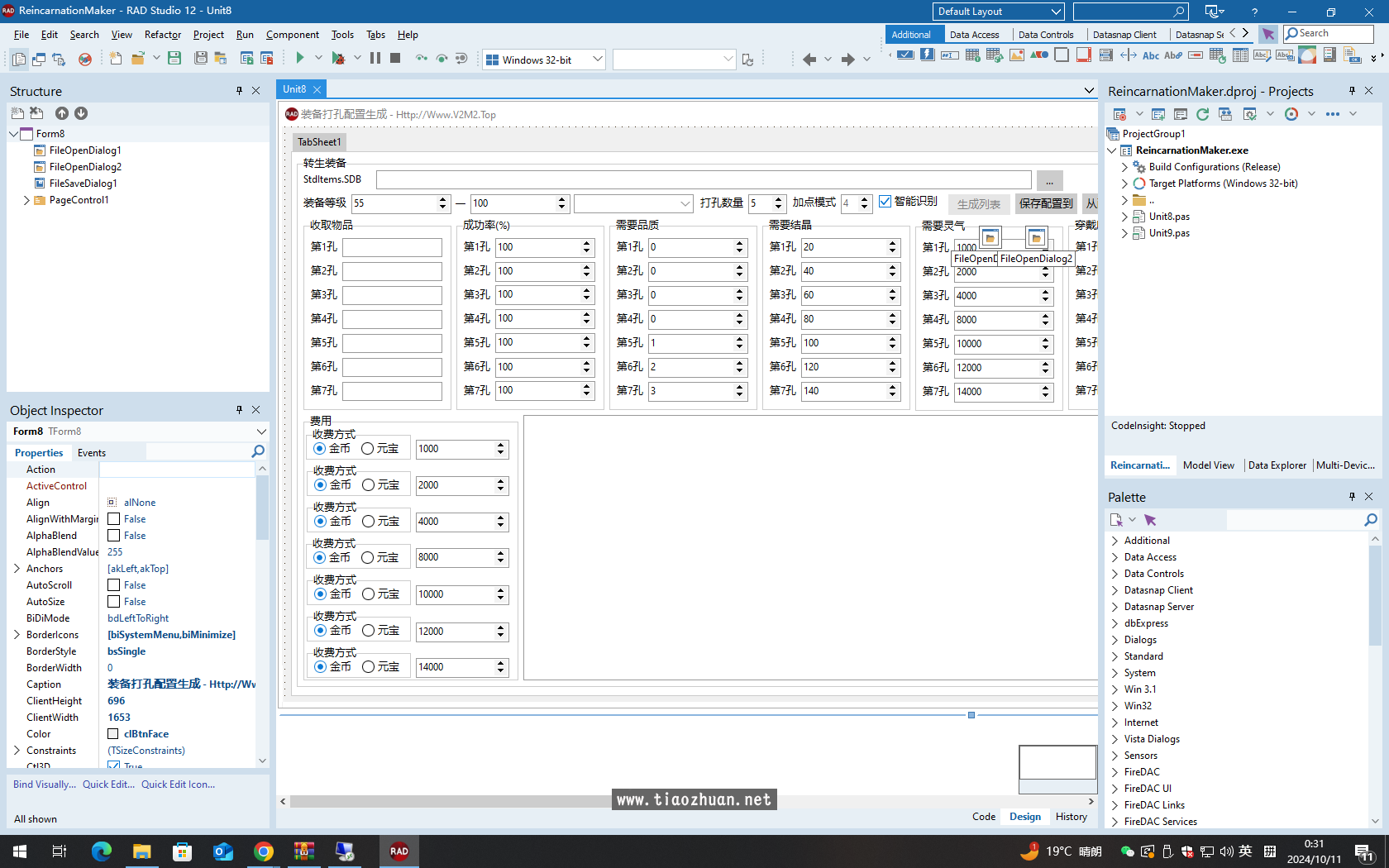Screen dimensions: 1389x868
Task: Toggle the AutoScroll False checkbox
Action: click(114, 585)
